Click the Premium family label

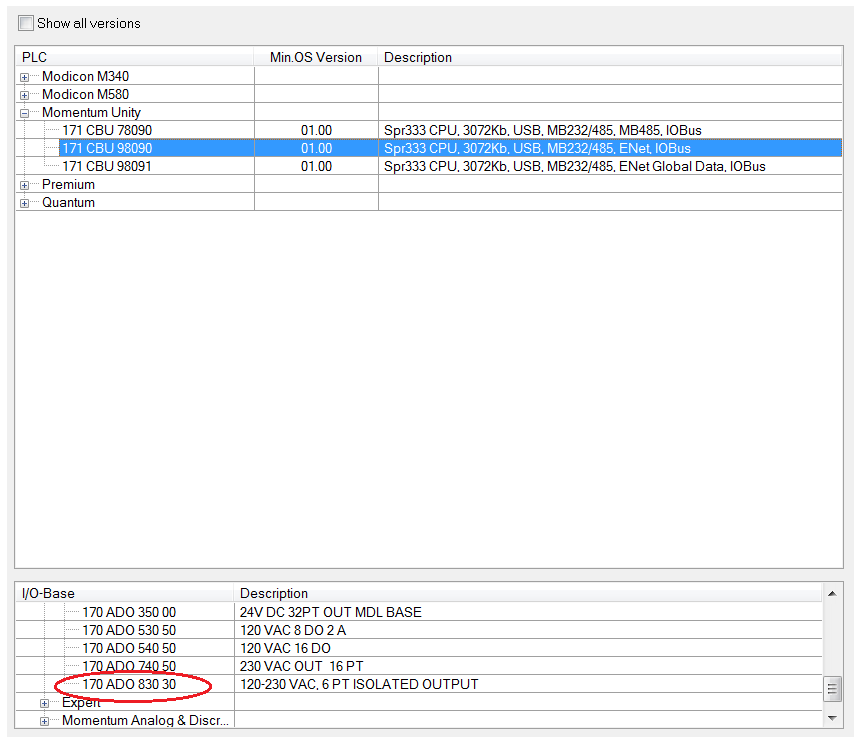point(68,184)
